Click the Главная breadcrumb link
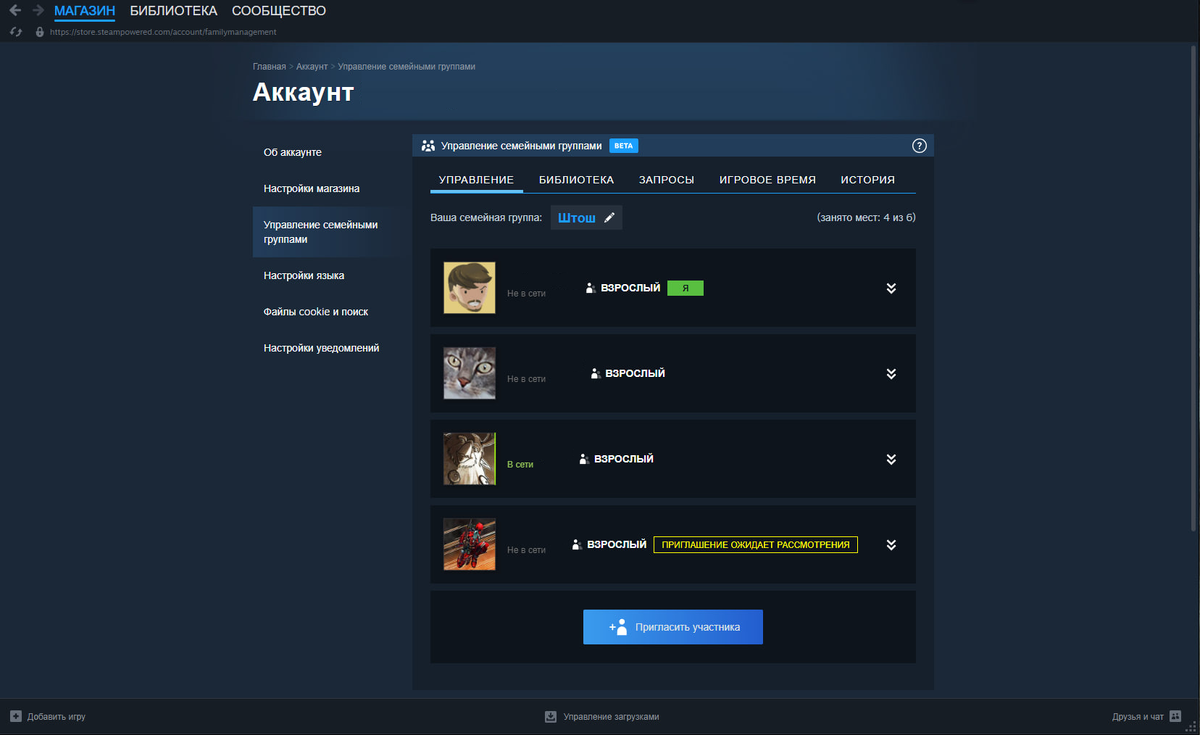The image size is (1200, 735). (x=269, y=67)
